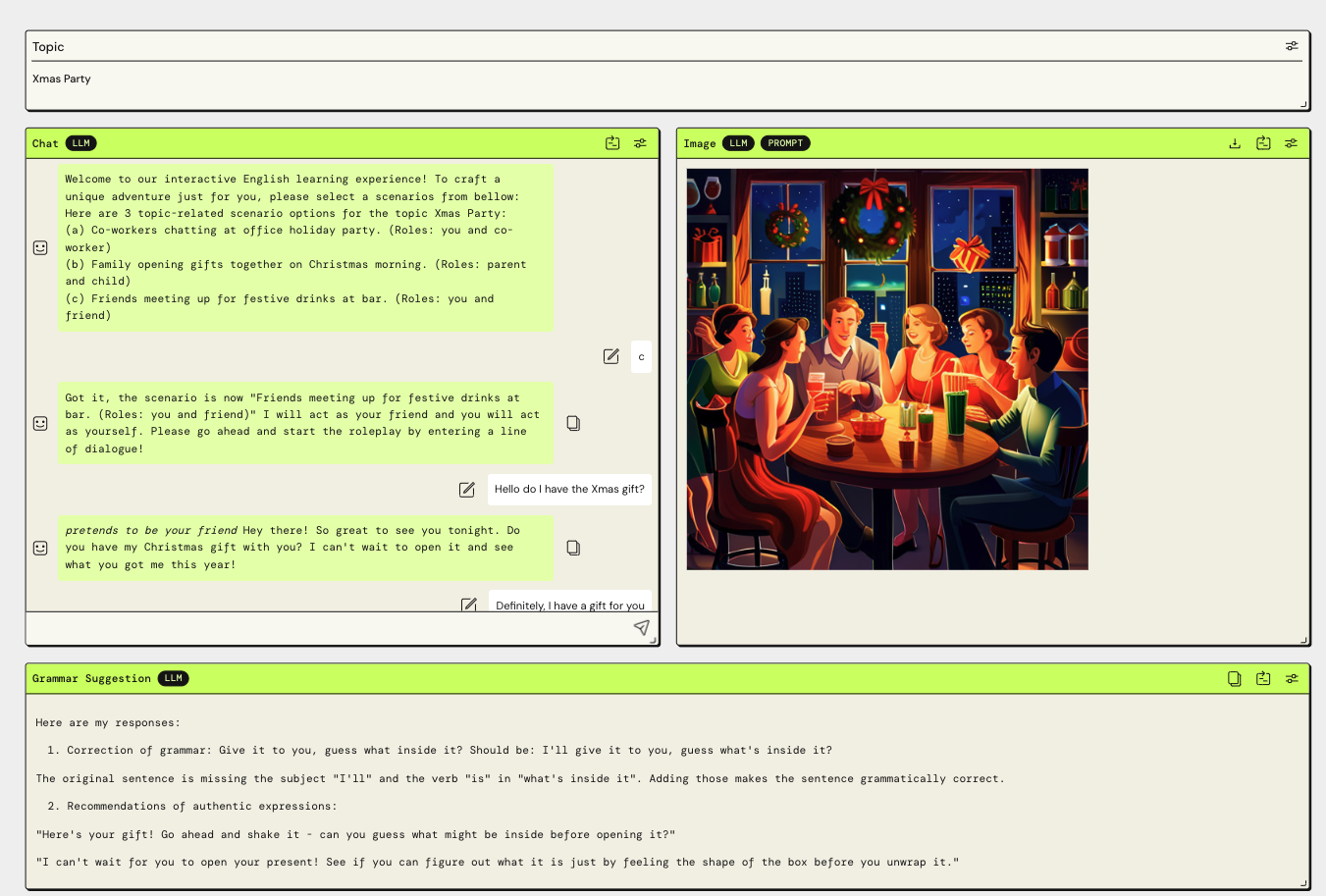Viewport: 1326px width, 896px height.
Task: Click the Topic panel resize handle corner
Action: point(1303,103)
